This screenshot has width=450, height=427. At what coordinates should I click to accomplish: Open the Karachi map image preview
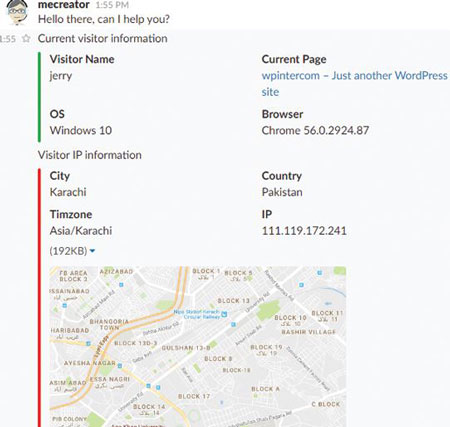point(198,346)
